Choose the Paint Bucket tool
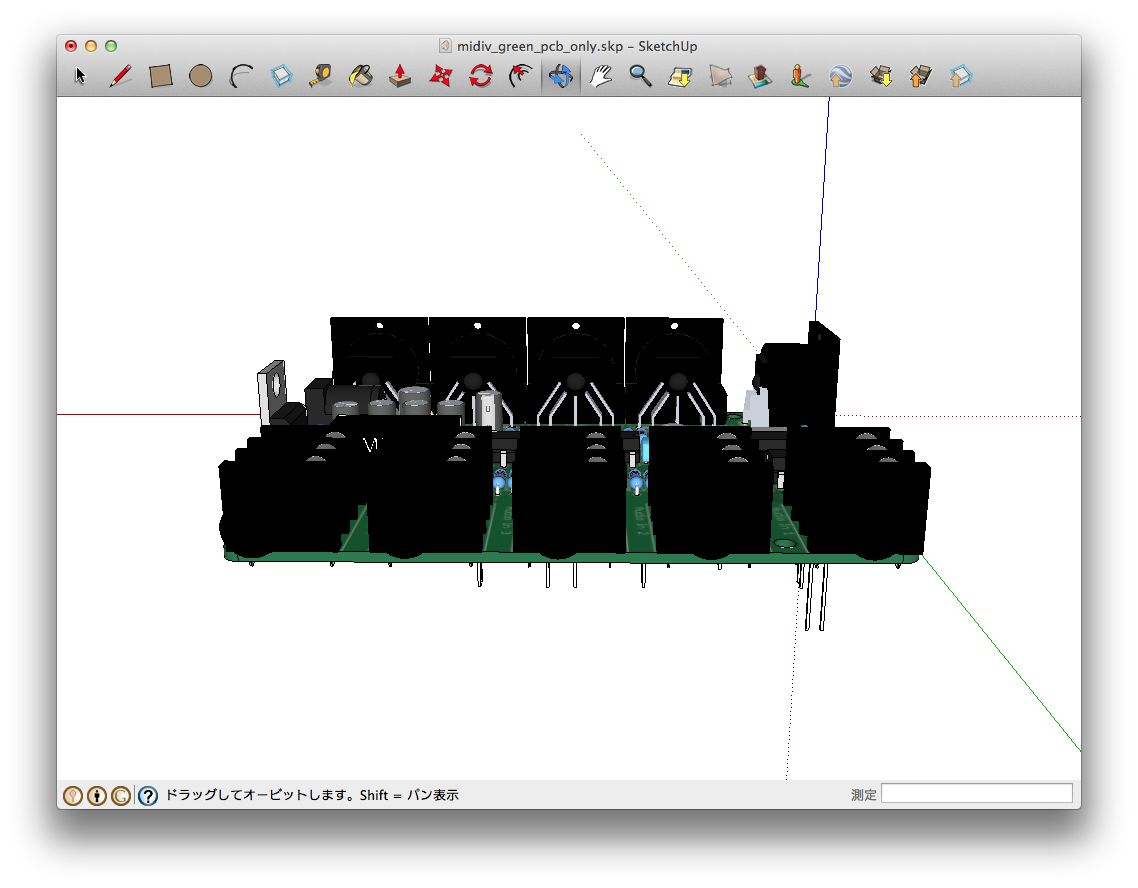The image size is (1138, 888). click(361, 76)
